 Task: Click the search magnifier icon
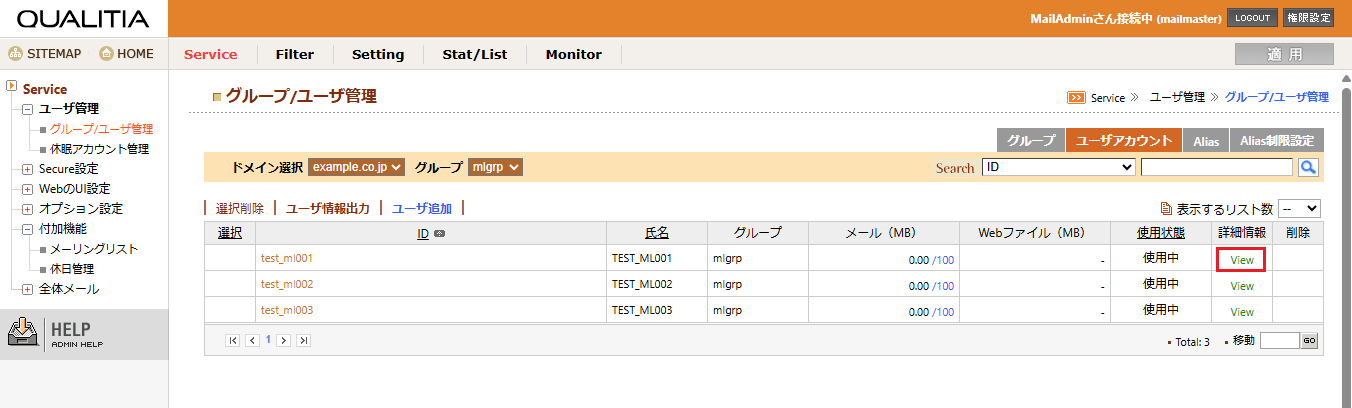point(1308,168)
